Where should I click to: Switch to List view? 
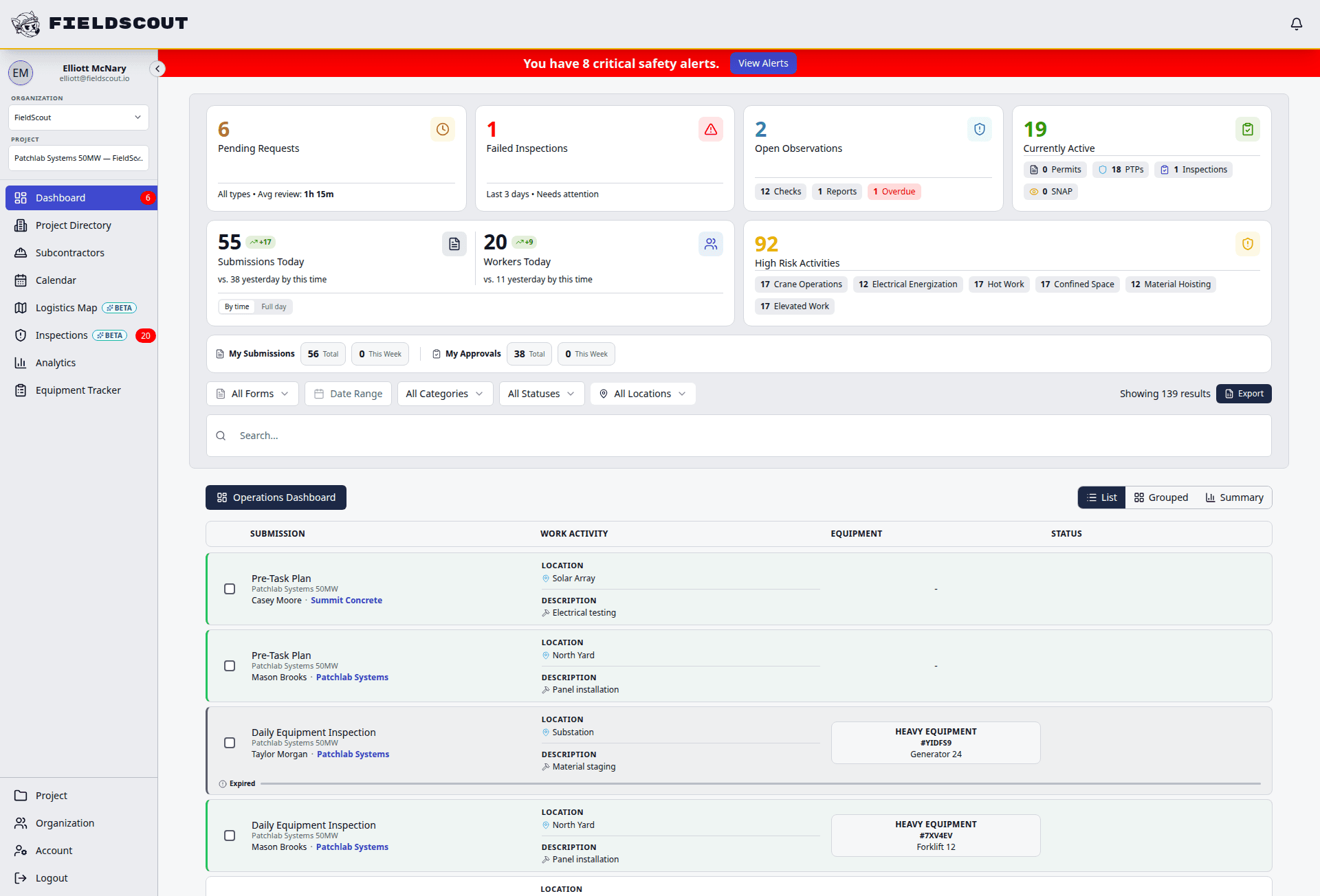pyautogui.click(x=1101, y=497)
